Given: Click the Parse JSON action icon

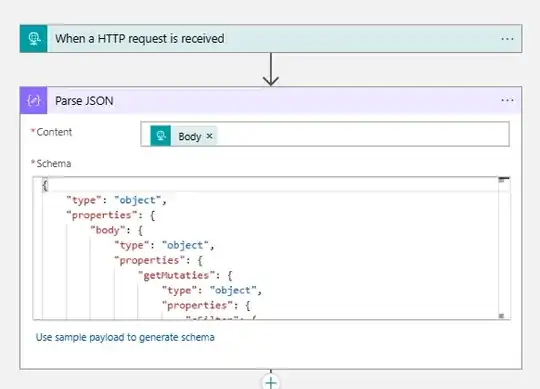Looking at the screenshot, I should pyautogui.click(x=33, y=101).
